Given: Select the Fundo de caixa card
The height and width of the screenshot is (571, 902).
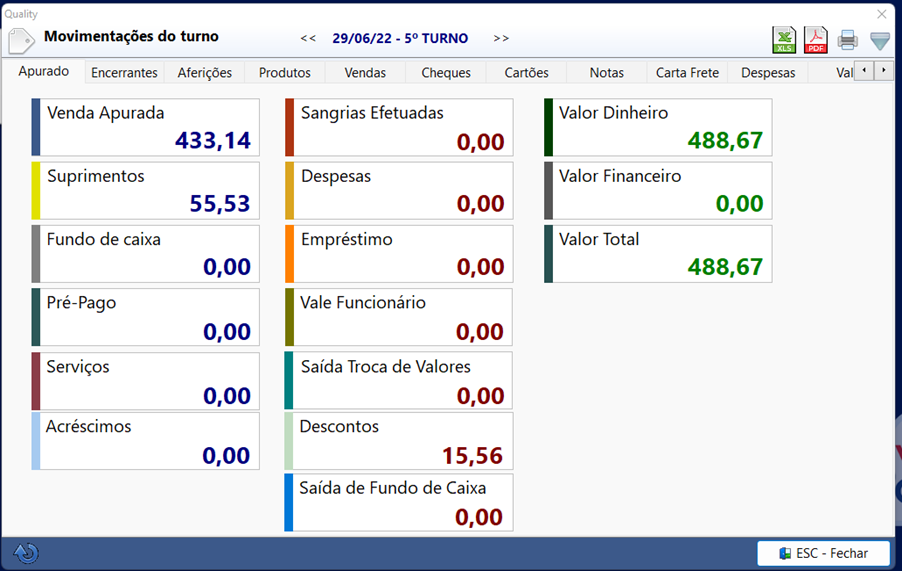Looking at the screenshot, I should click(x=146, y=254).
